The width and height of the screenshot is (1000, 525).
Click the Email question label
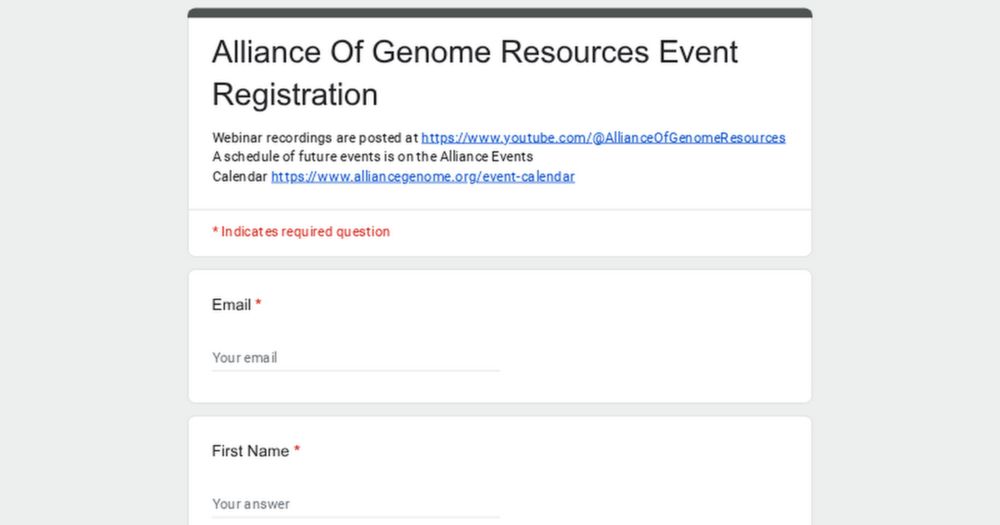point(231,305)
